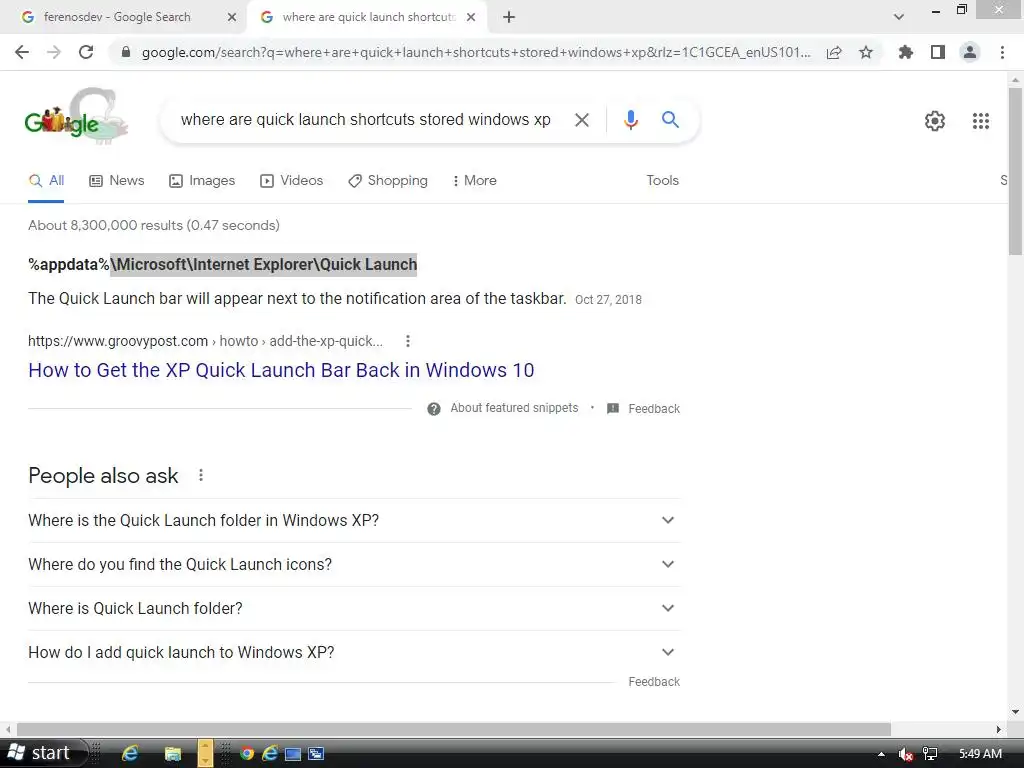
Task: Switch to Images results
Action: 202,181
